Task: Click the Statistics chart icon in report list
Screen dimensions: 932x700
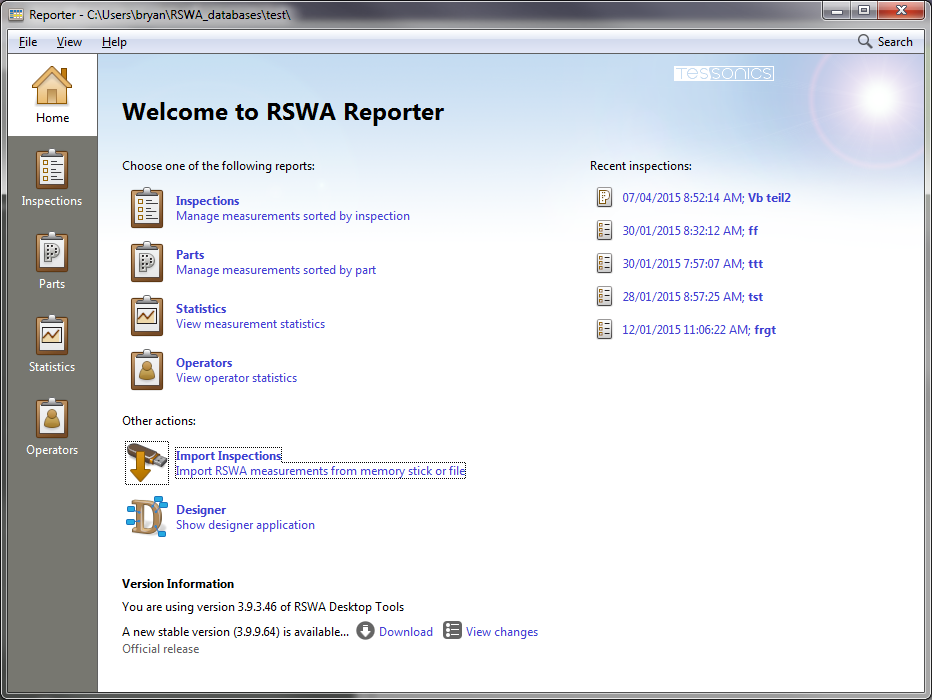Action: pos(146,316)
